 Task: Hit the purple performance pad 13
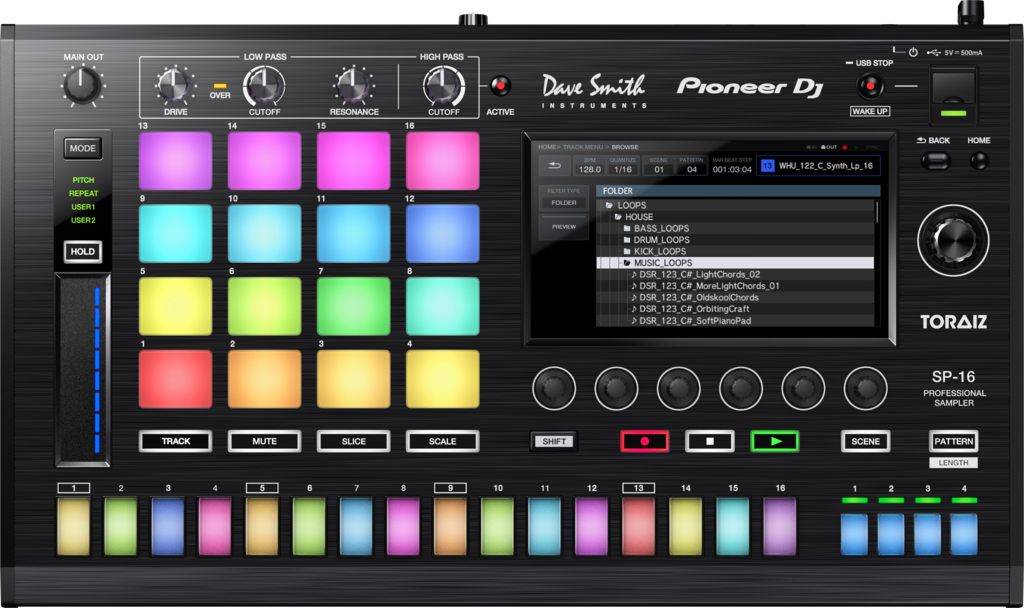(x=175, y=161)
